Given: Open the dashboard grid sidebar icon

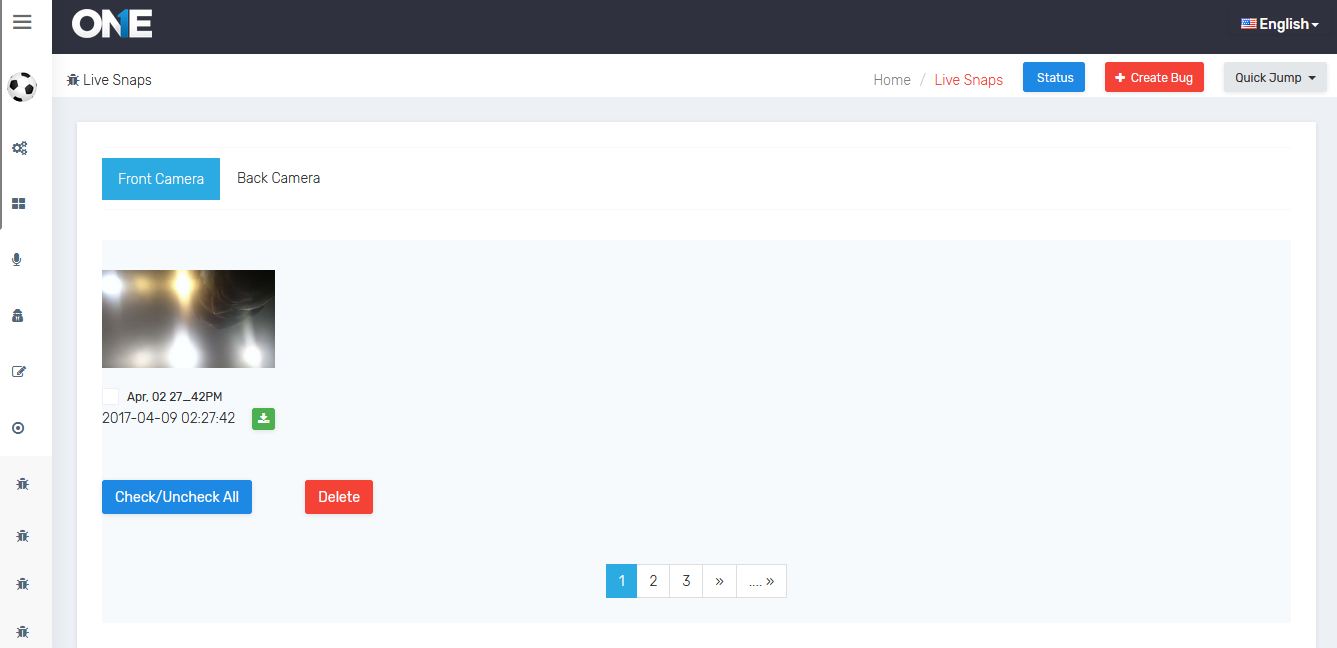Looking at the screenshot, I should coord(18,204).
